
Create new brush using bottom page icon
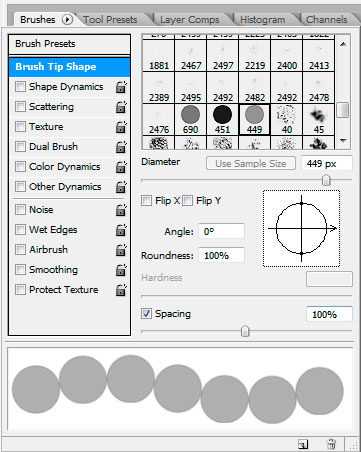click(303, 444)
